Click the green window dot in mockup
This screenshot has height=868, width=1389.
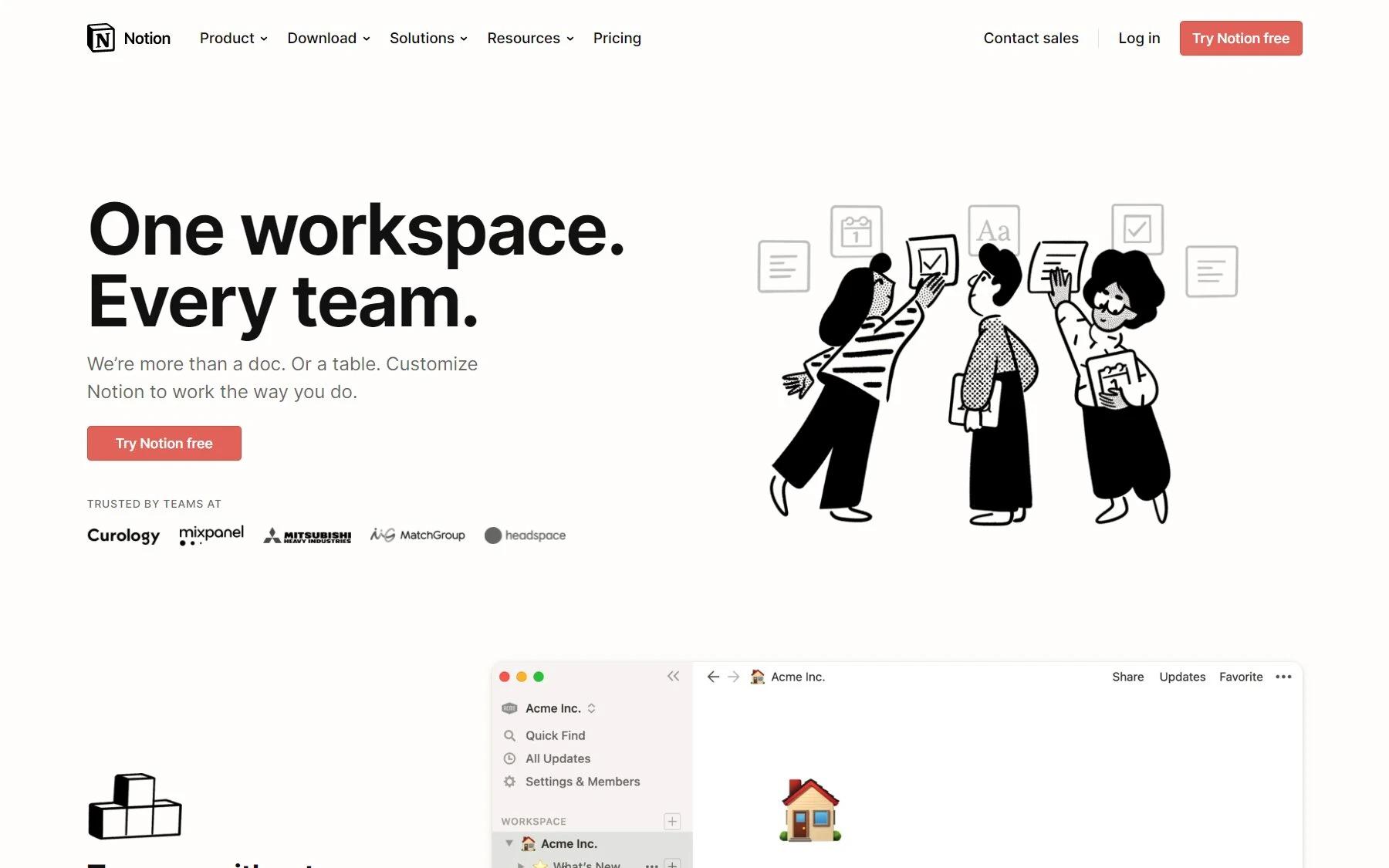click(539, 677)
